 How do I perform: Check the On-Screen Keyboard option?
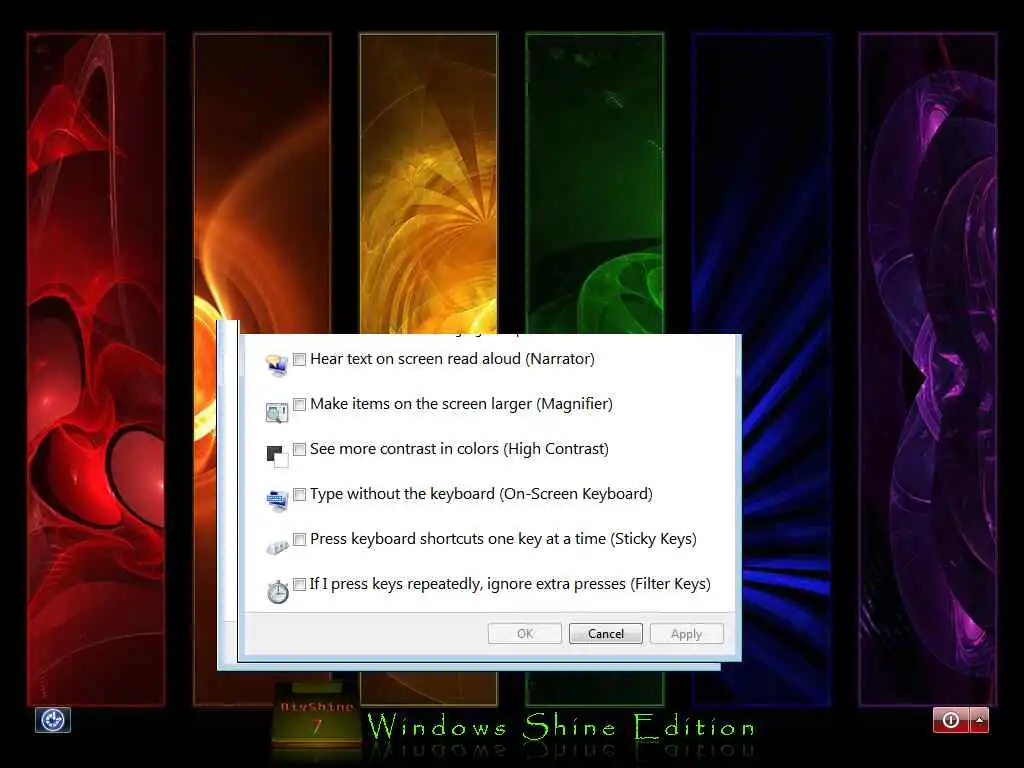pyautogui.click(x=299, y=494)
